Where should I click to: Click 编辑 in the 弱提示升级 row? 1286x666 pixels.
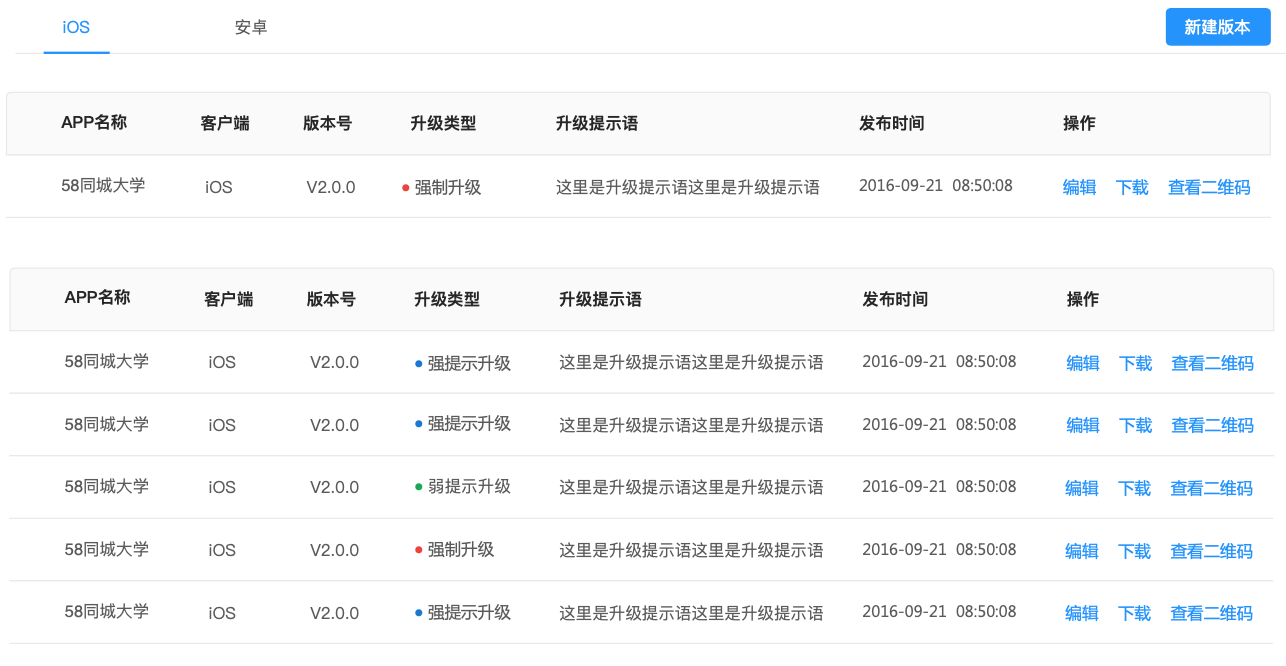pyautogui.click(x=1082, y=488)
